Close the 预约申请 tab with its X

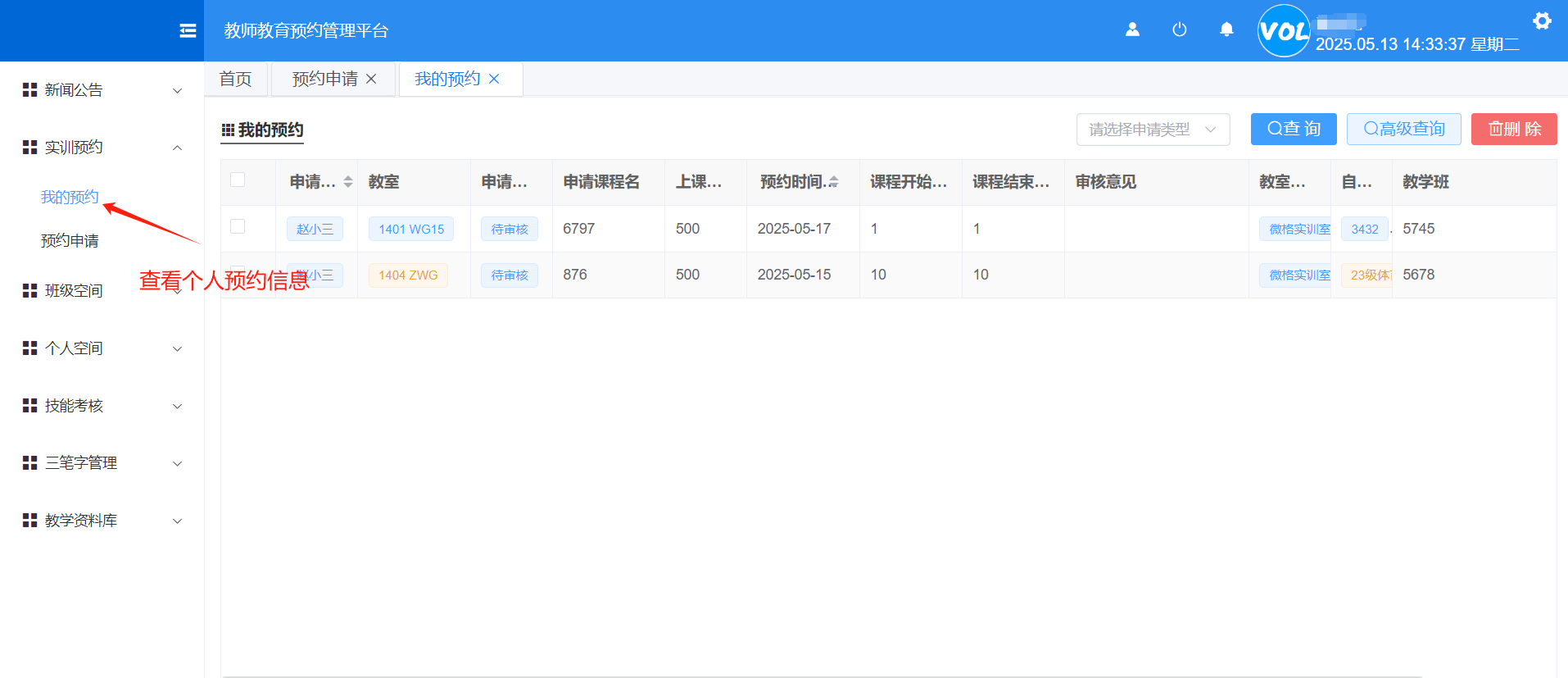[x=371, y=79]
